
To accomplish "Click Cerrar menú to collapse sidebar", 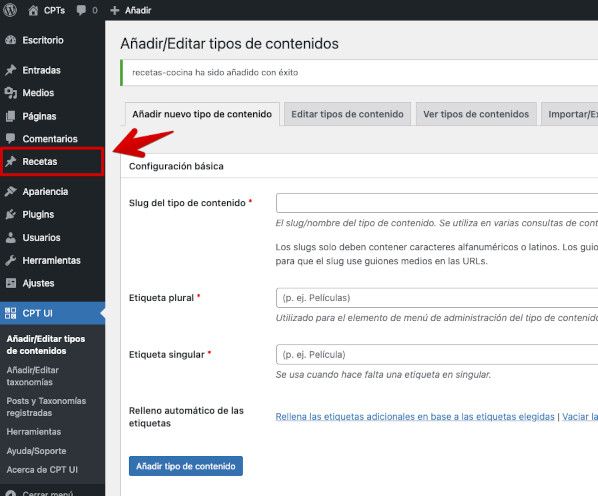I will [x=47, y=493].
